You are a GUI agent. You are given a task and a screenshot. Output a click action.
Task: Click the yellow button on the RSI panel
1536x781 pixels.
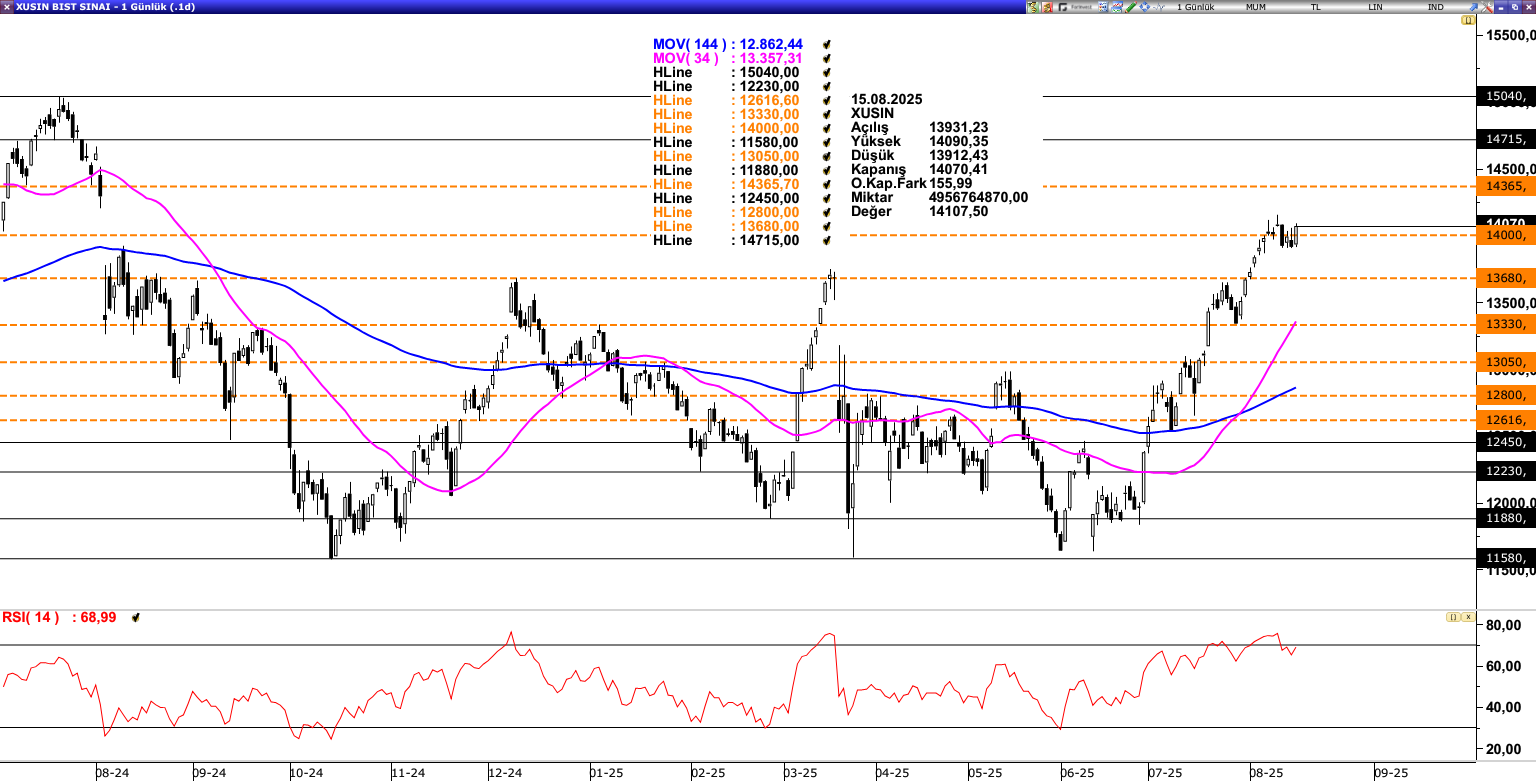1453,617
